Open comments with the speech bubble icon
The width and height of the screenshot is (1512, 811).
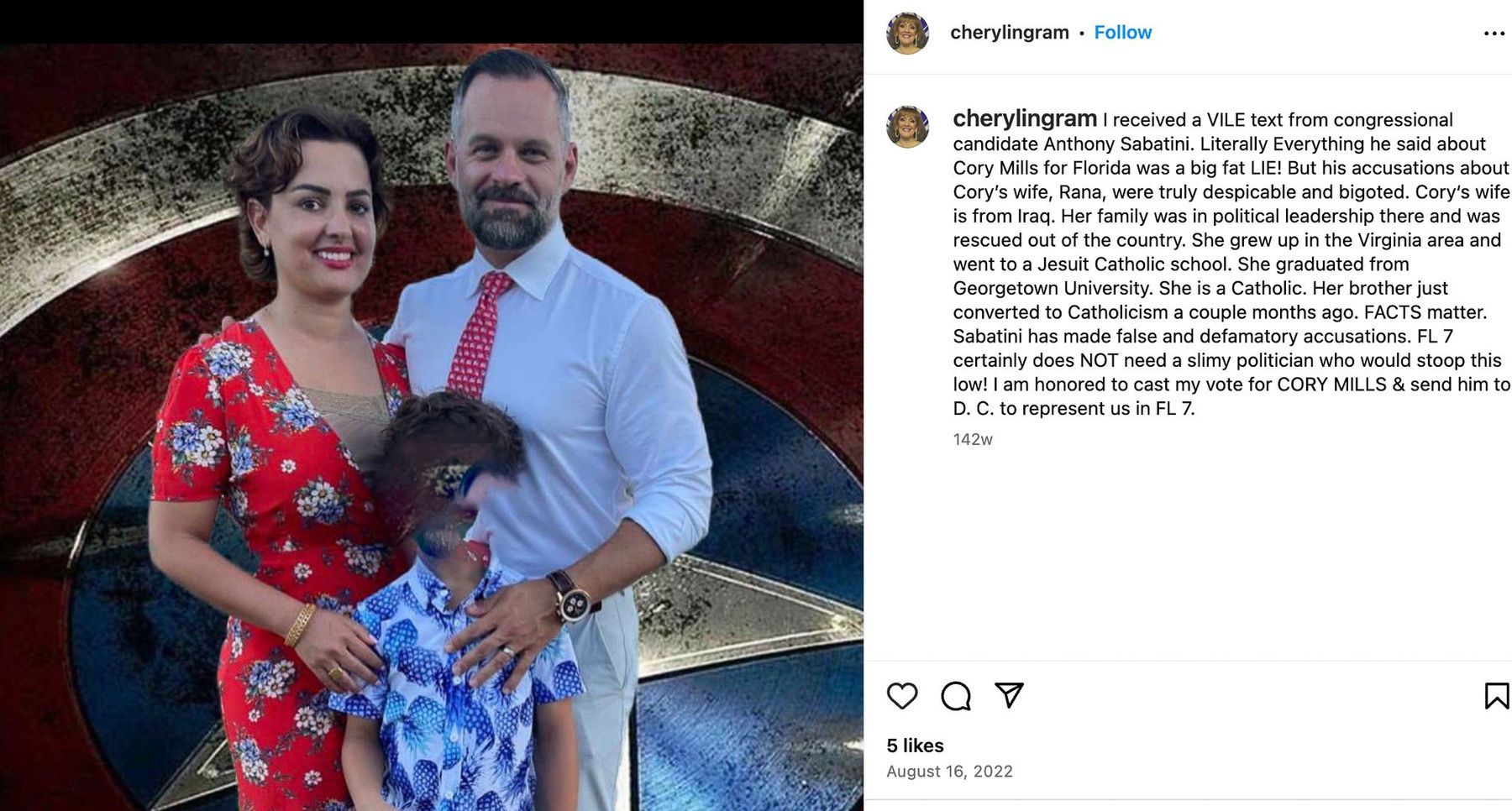tap(956, 696)
